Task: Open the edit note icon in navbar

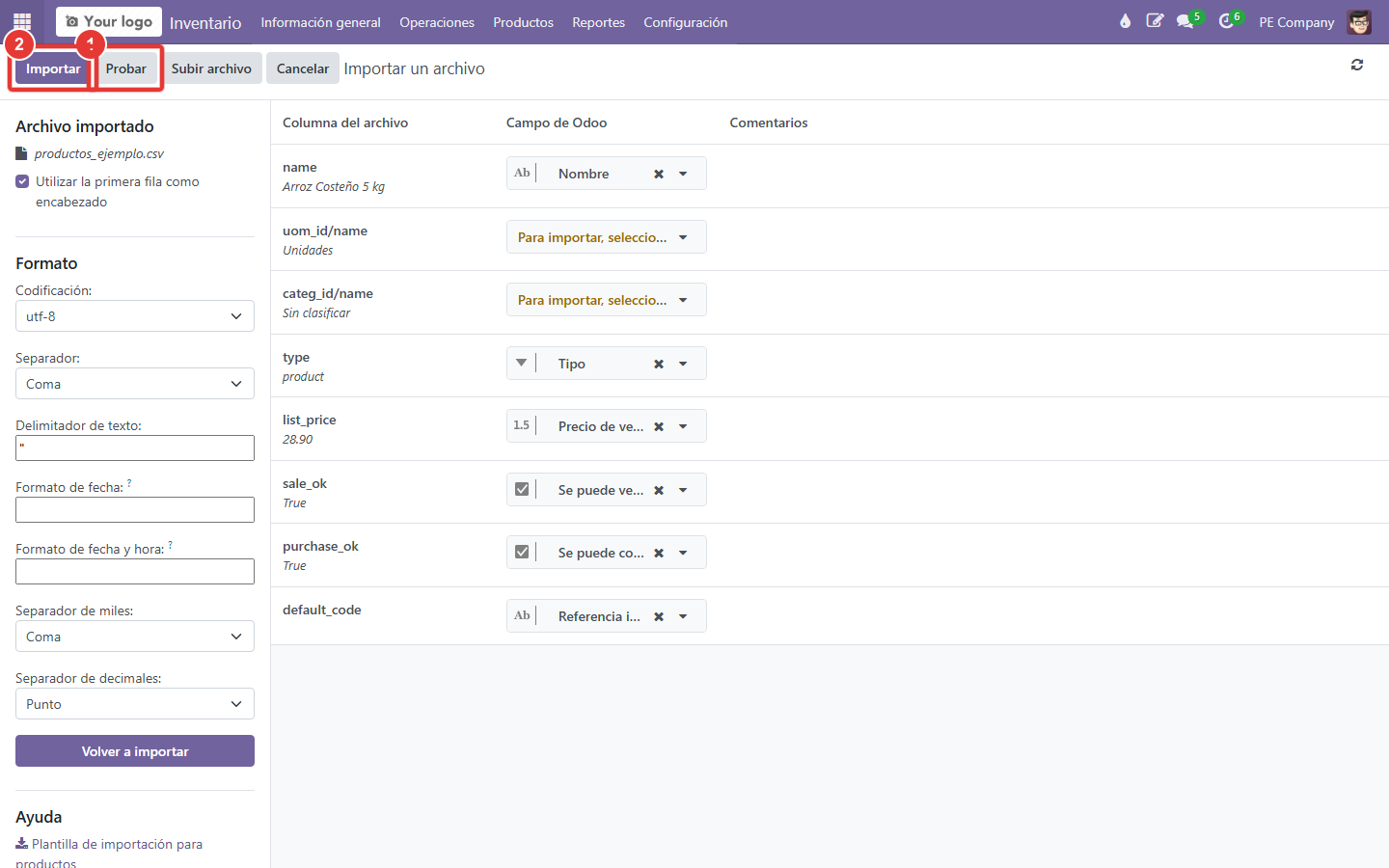Action: tap(1155, 21)
